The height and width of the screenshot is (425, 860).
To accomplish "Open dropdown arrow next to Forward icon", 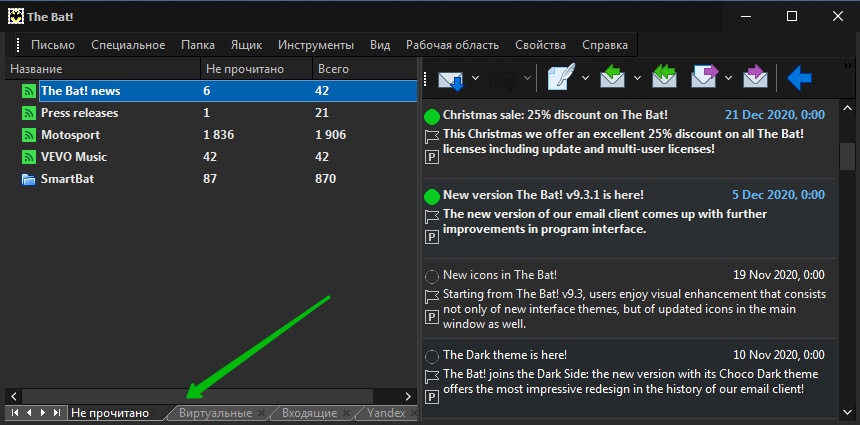I will point(728,78).
